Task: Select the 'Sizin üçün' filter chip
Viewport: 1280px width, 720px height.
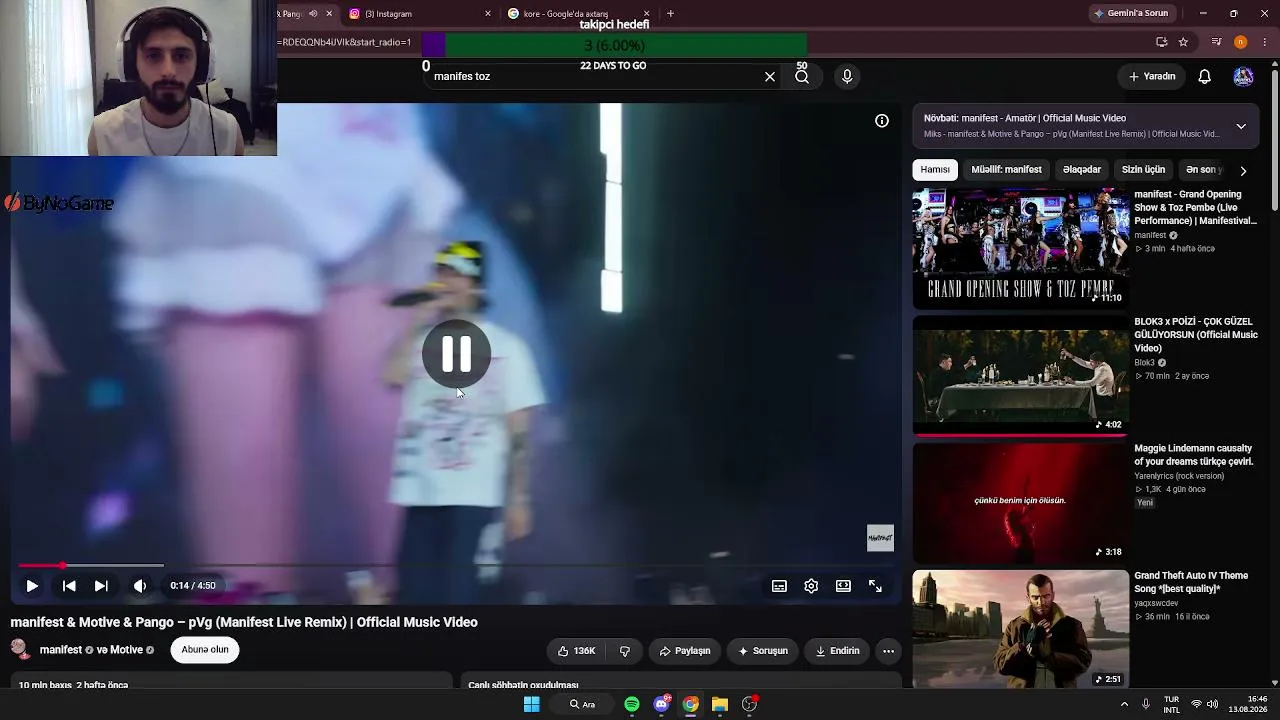Action: 1143,170
